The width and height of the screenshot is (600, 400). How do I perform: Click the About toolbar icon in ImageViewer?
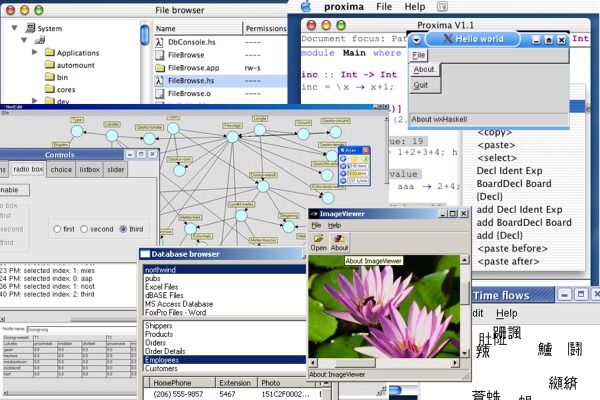(x=339, y=243)
